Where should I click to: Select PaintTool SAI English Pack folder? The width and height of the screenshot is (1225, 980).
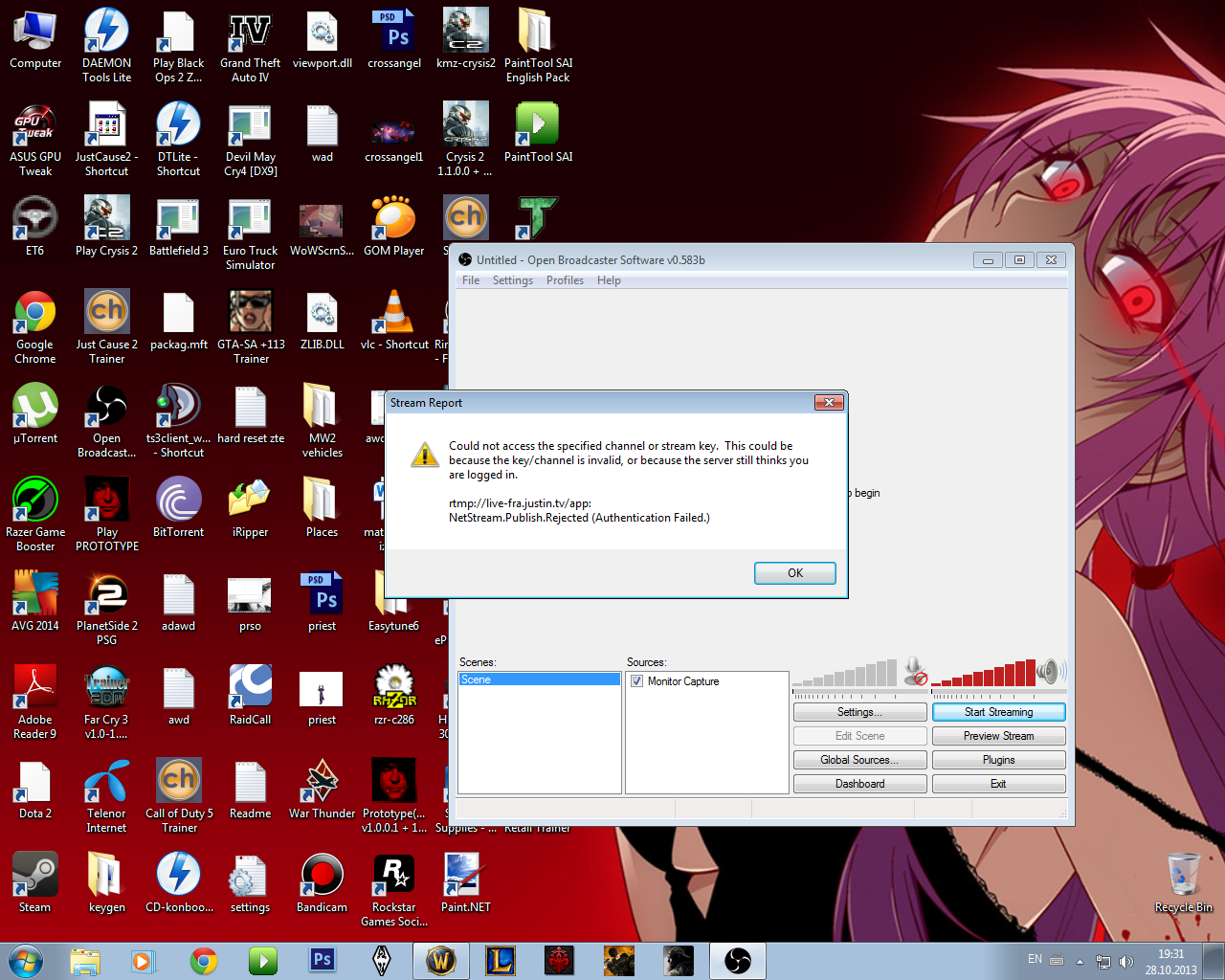(538, 45)
